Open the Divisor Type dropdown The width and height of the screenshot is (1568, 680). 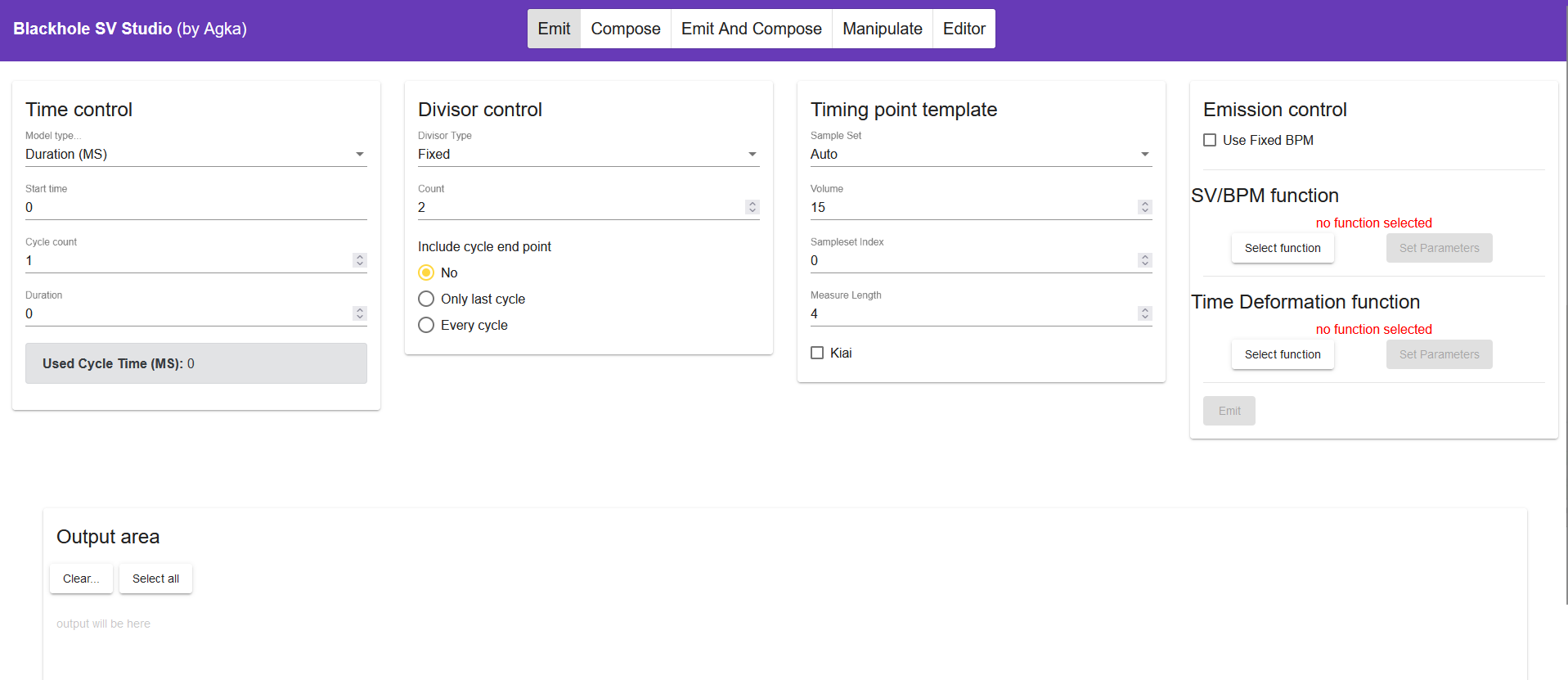point(588,154)
